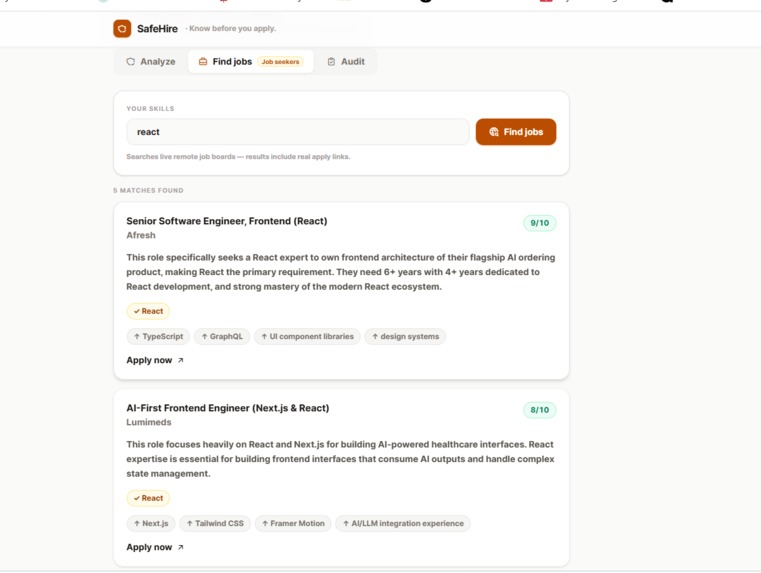Click the GraphQL skill chip
Image resolution: width=761 pixels, height=573 pixels.
[222, 336]
